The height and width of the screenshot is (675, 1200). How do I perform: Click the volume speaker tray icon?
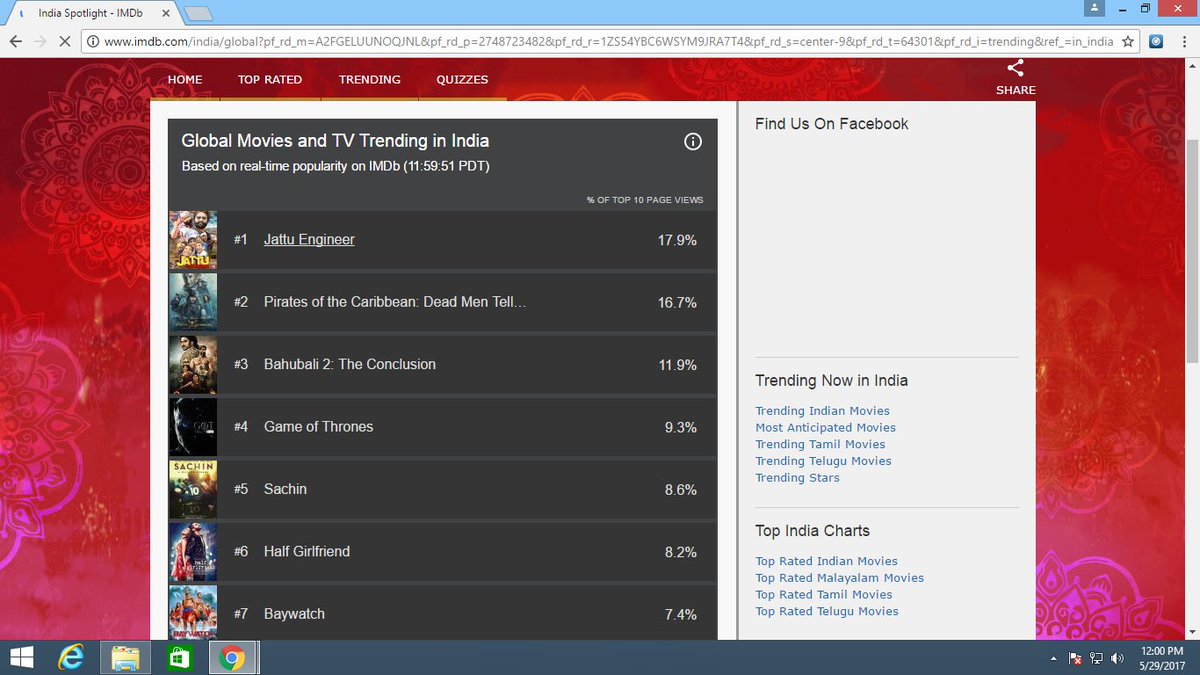pos(1117,658)
